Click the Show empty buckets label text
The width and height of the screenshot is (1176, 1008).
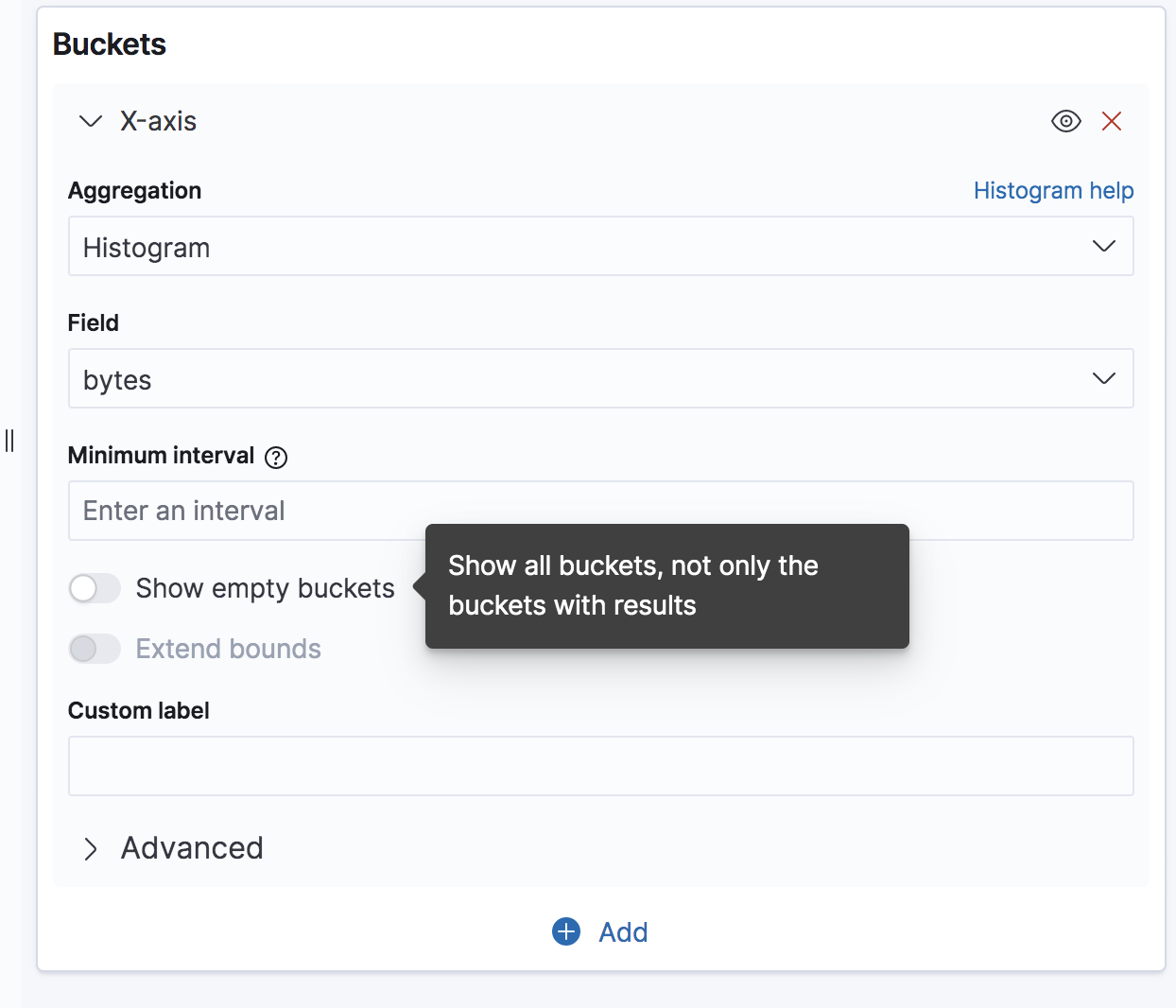265,588
